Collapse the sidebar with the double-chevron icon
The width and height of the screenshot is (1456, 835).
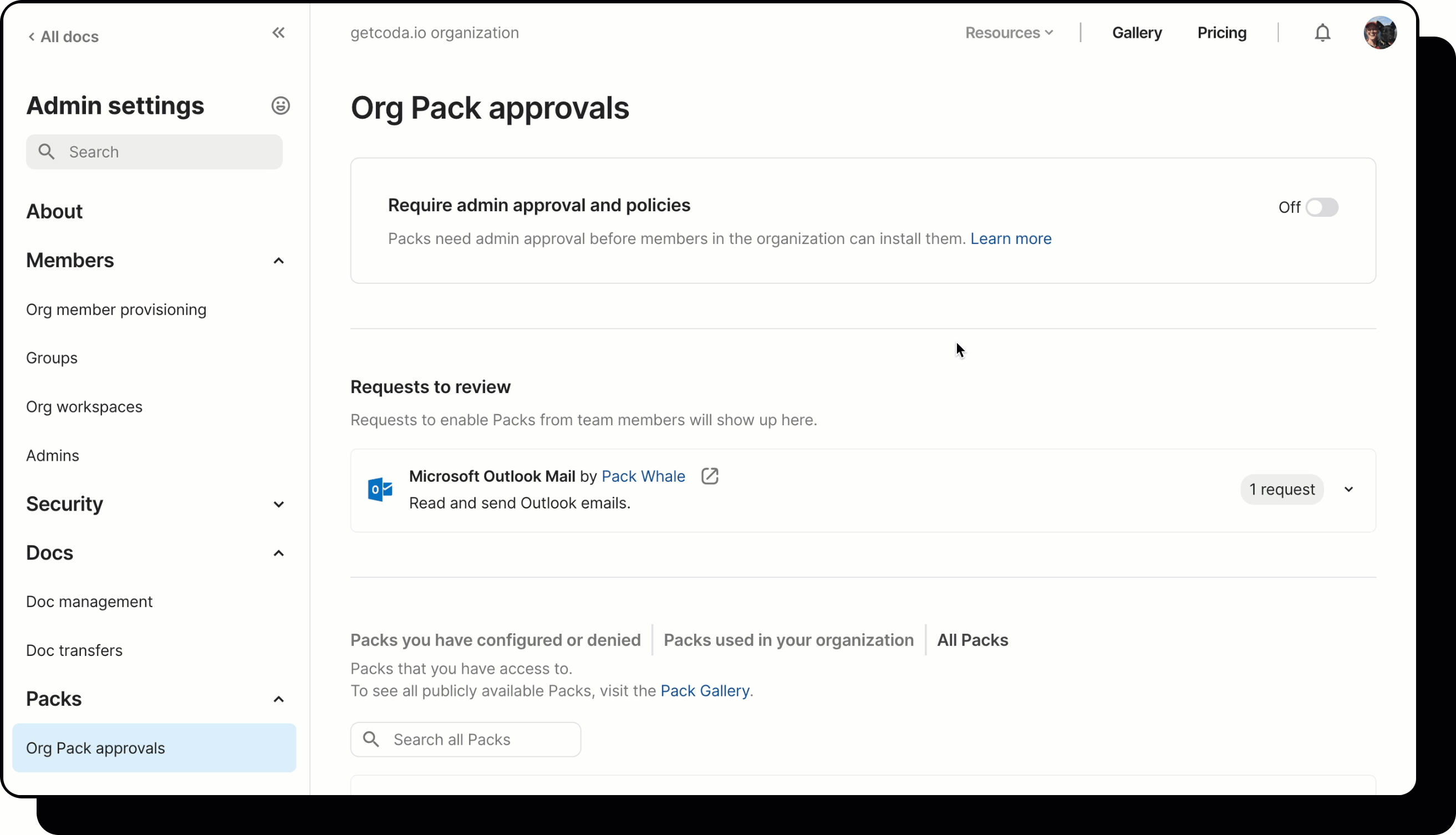pos(279,33)
